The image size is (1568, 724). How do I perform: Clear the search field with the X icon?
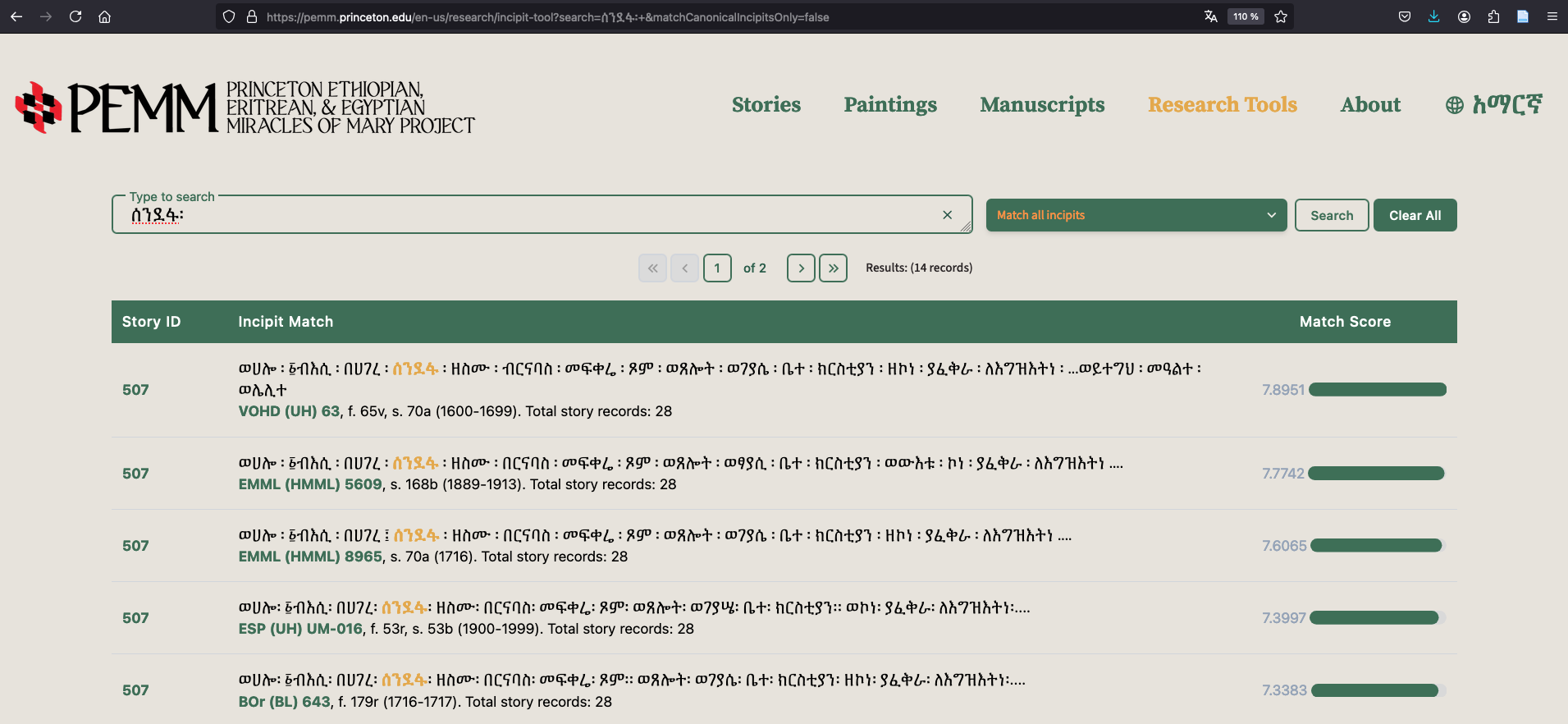click(947, 215)
